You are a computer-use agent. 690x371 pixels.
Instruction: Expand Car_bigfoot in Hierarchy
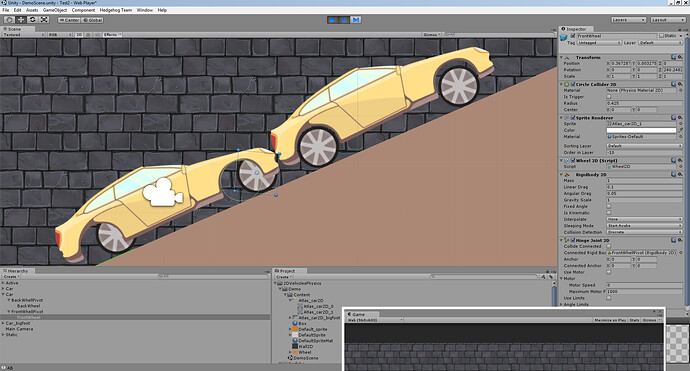[x=3, y=323]
